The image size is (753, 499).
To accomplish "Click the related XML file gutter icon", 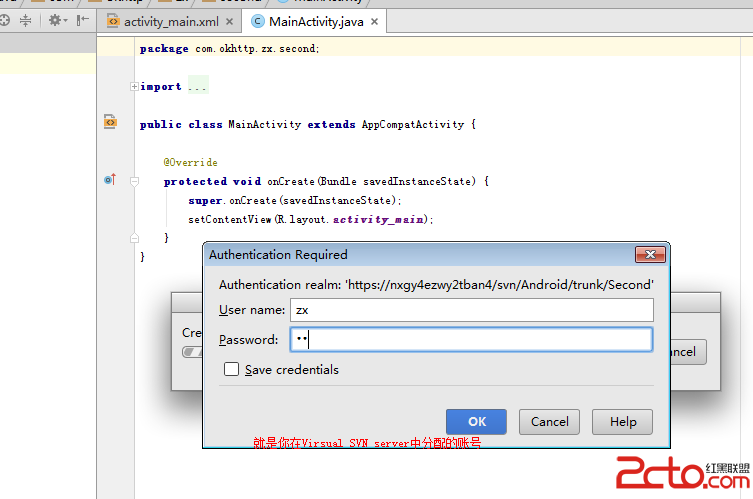I will point(110,122).
